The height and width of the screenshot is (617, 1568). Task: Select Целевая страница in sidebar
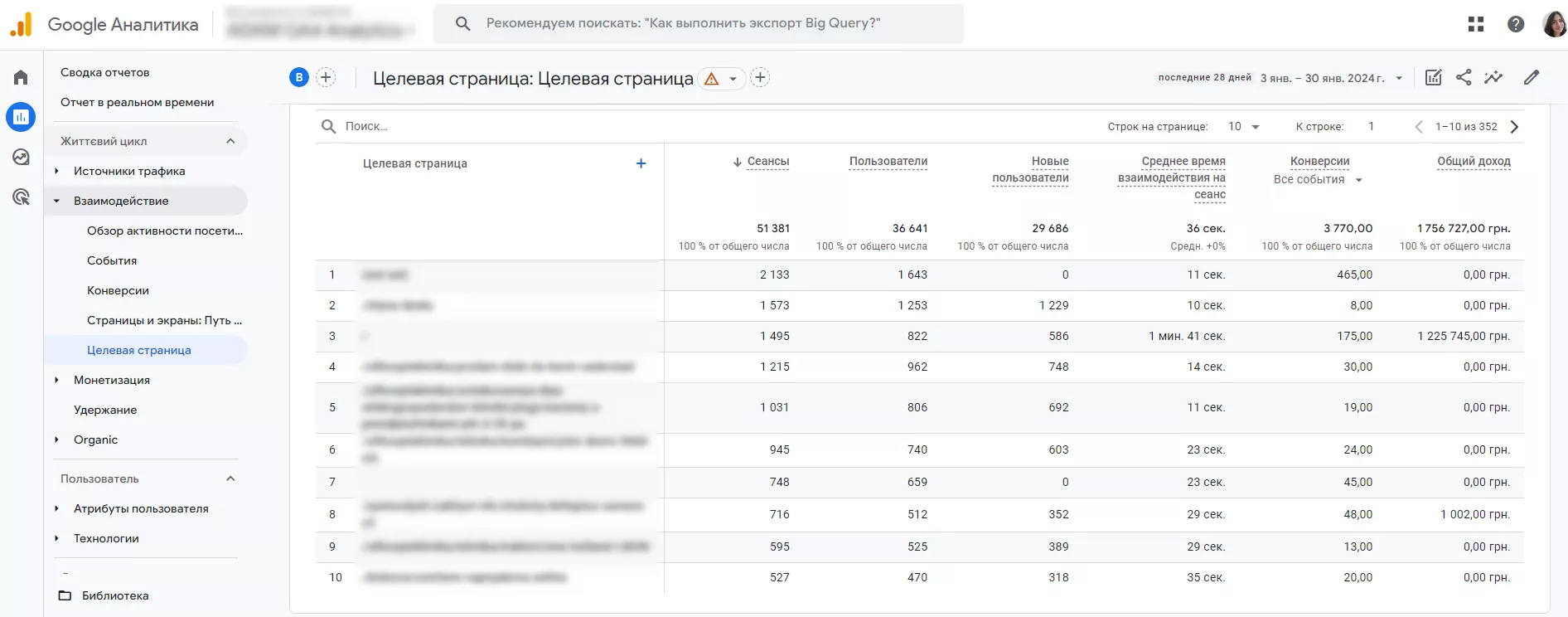click(x=139, y=350)
